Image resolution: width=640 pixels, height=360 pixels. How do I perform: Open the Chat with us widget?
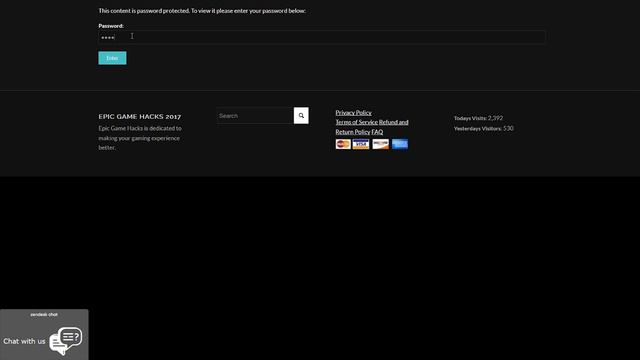(44, 335)
